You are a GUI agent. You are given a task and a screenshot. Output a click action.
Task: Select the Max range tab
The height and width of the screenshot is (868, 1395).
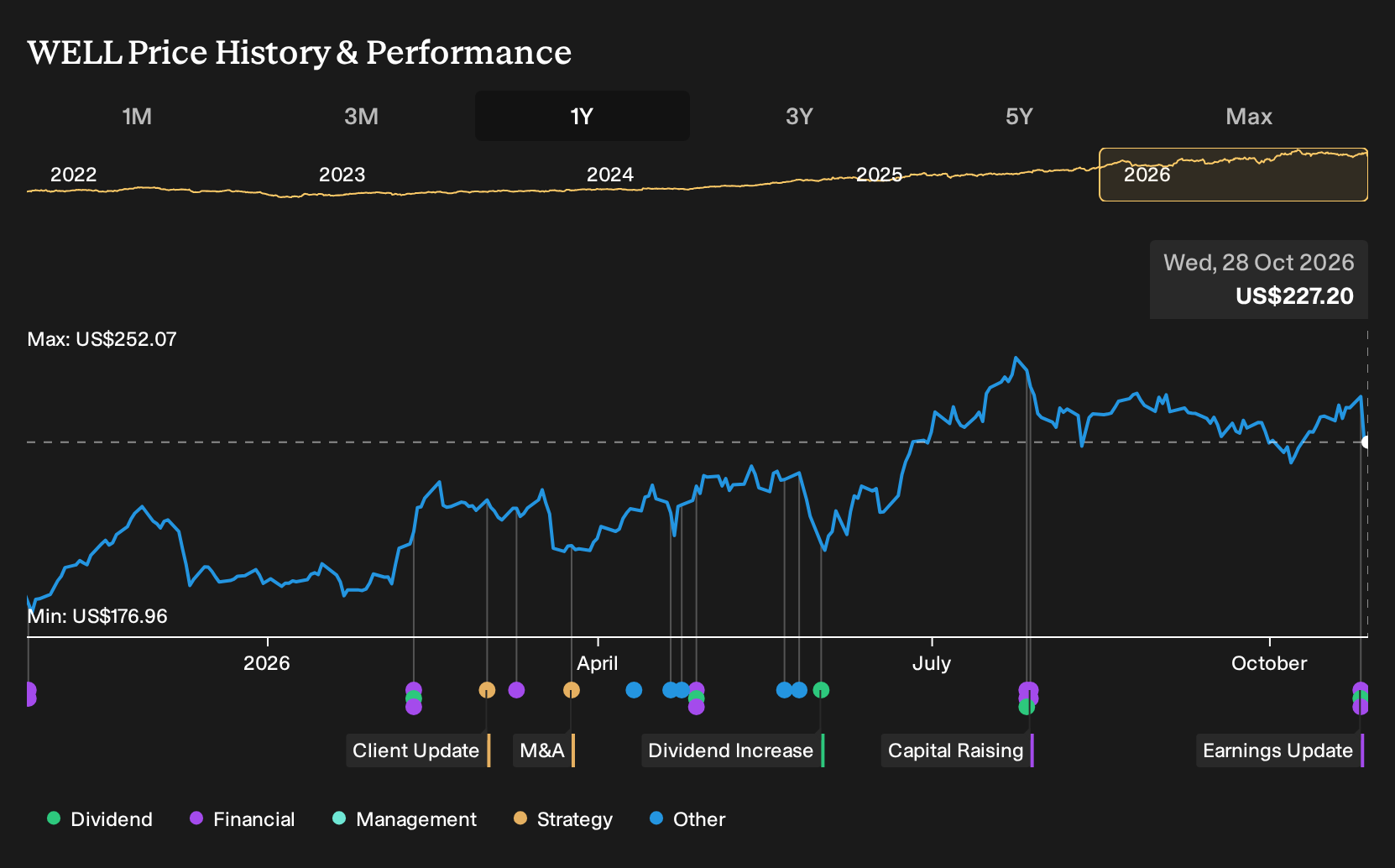pyautogui.click(x=1249, y=116)
